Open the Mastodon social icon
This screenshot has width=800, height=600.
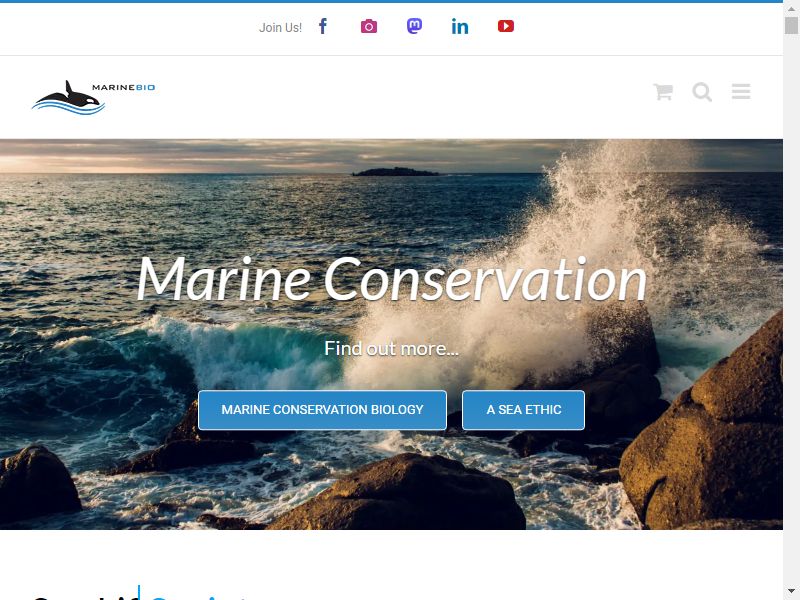coord(414,26)
